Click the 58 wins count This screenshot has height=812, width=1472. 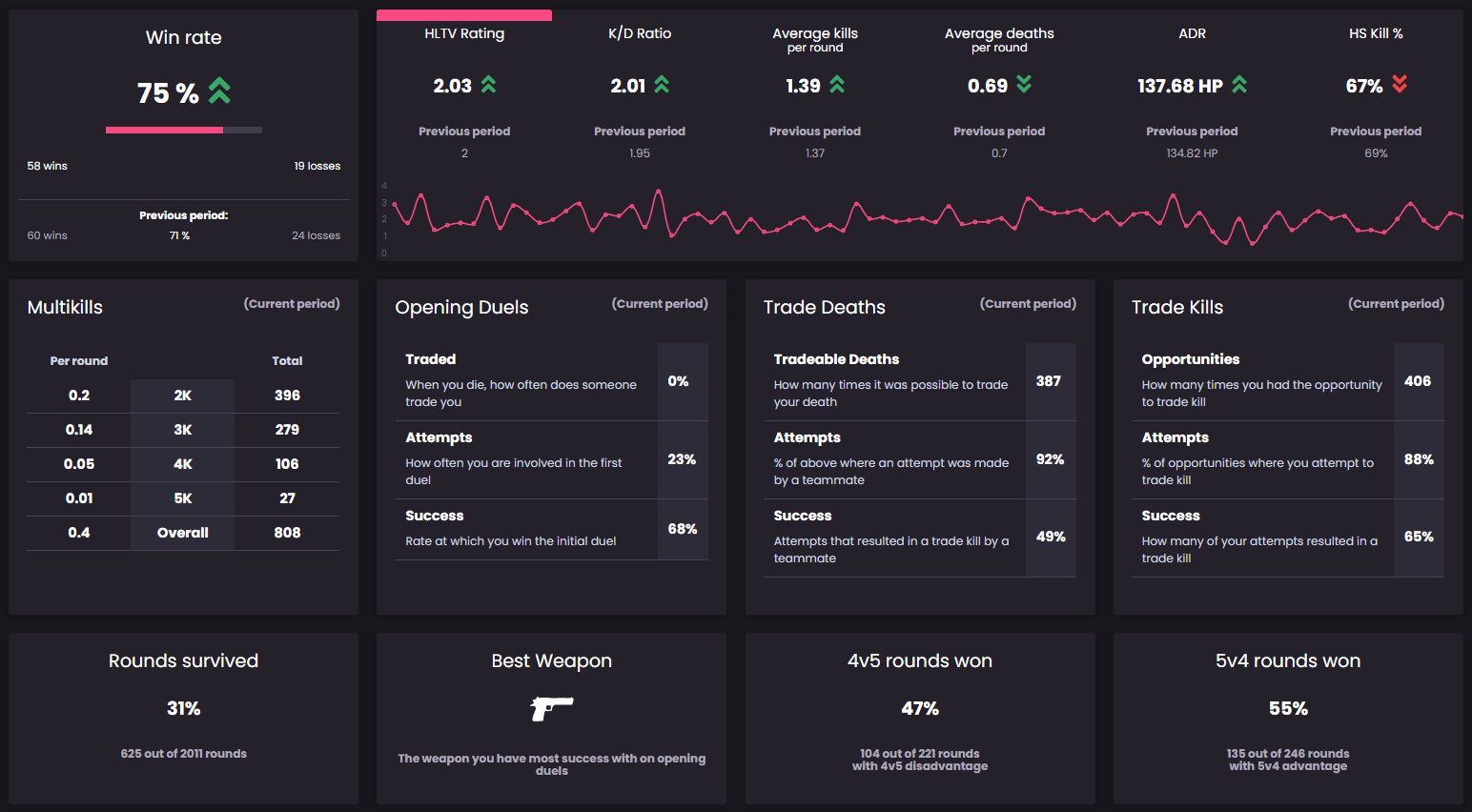point(48,166)
